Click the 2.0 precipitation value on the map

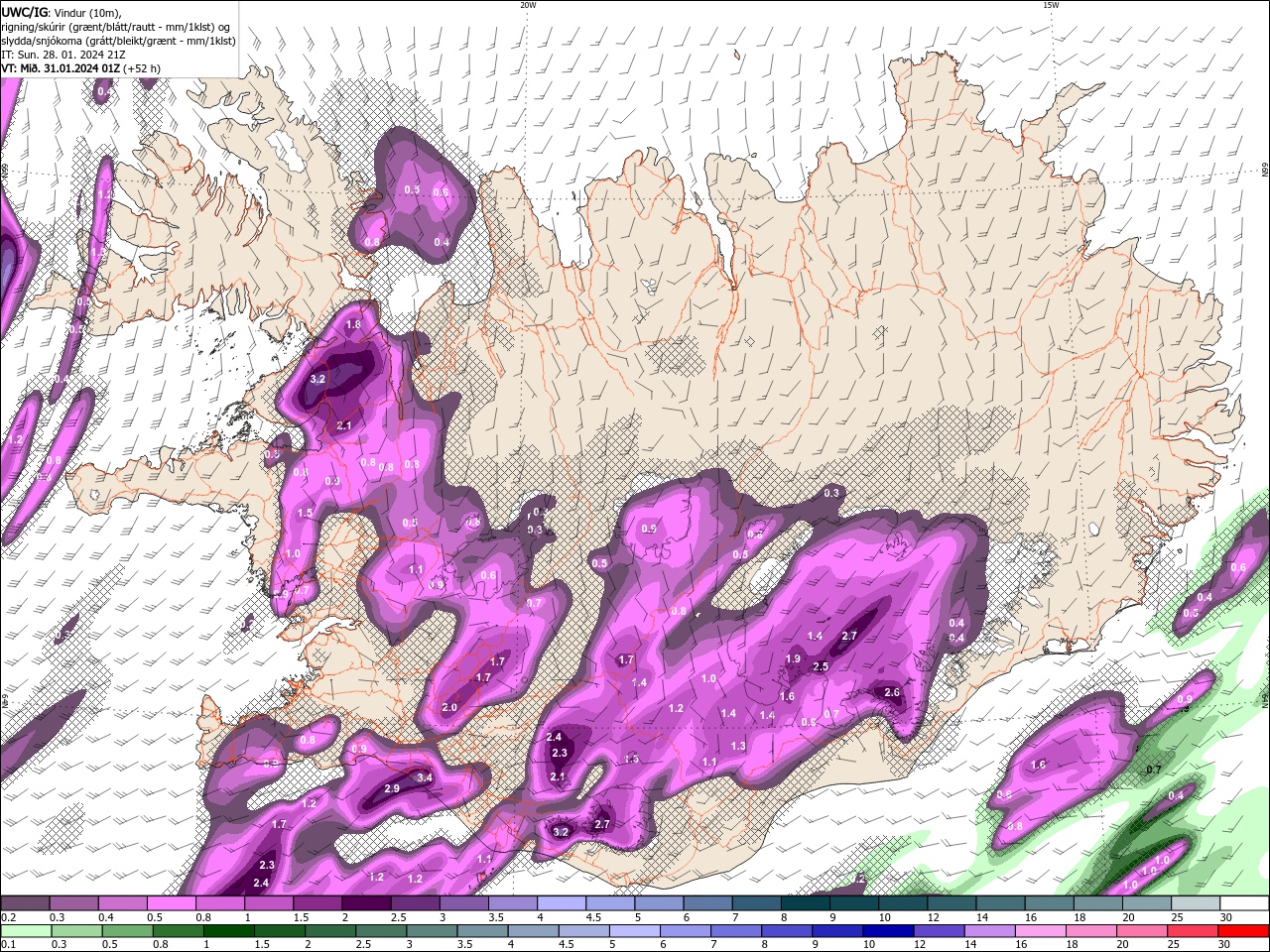point(449,707)
